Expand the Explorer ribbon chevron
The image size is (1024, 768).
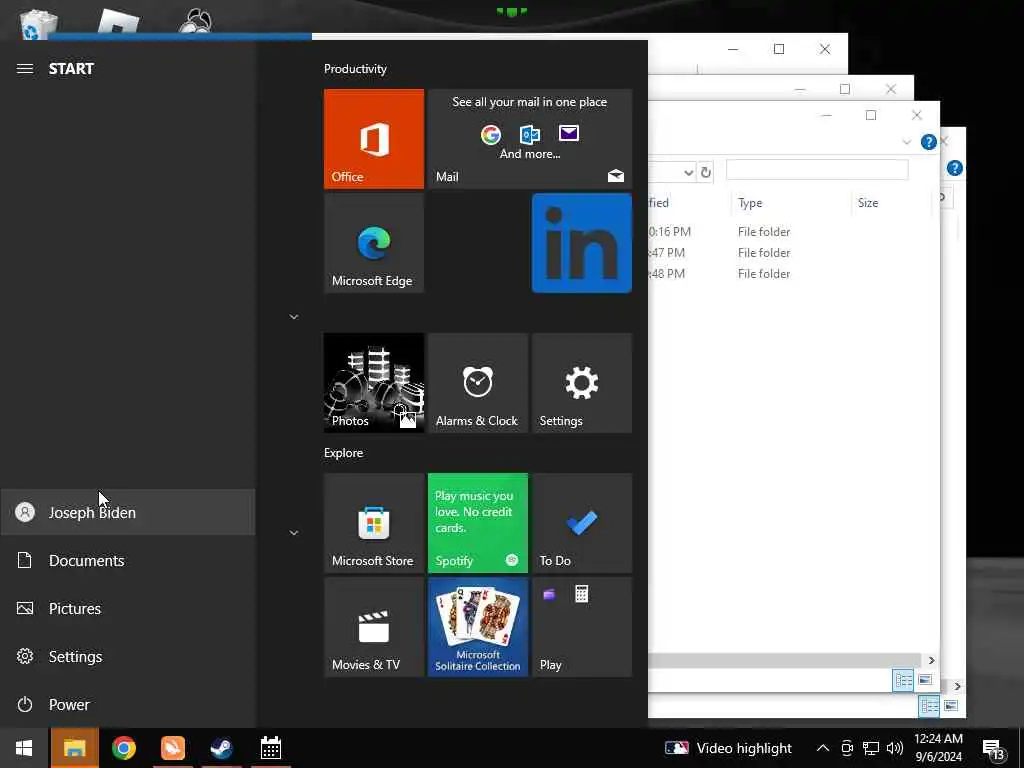click(906, 142)
